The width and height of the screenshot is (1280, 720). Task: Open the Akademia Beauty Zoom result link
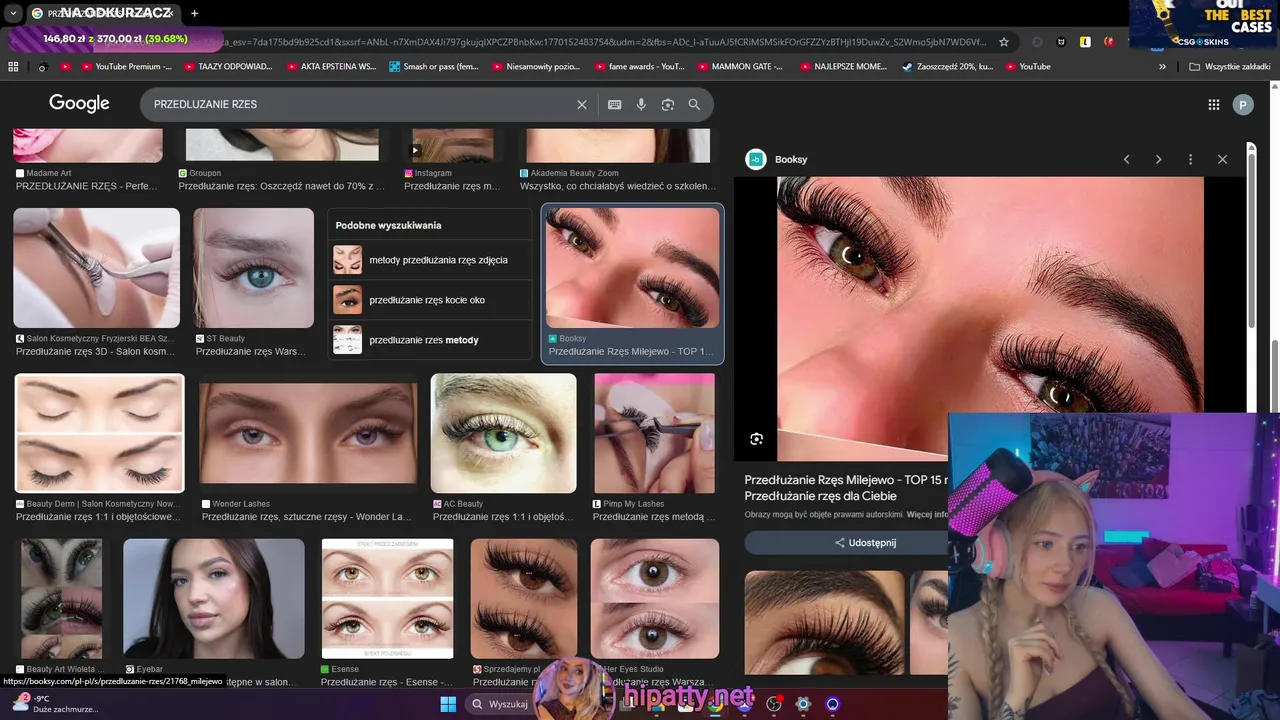point(618,186)
